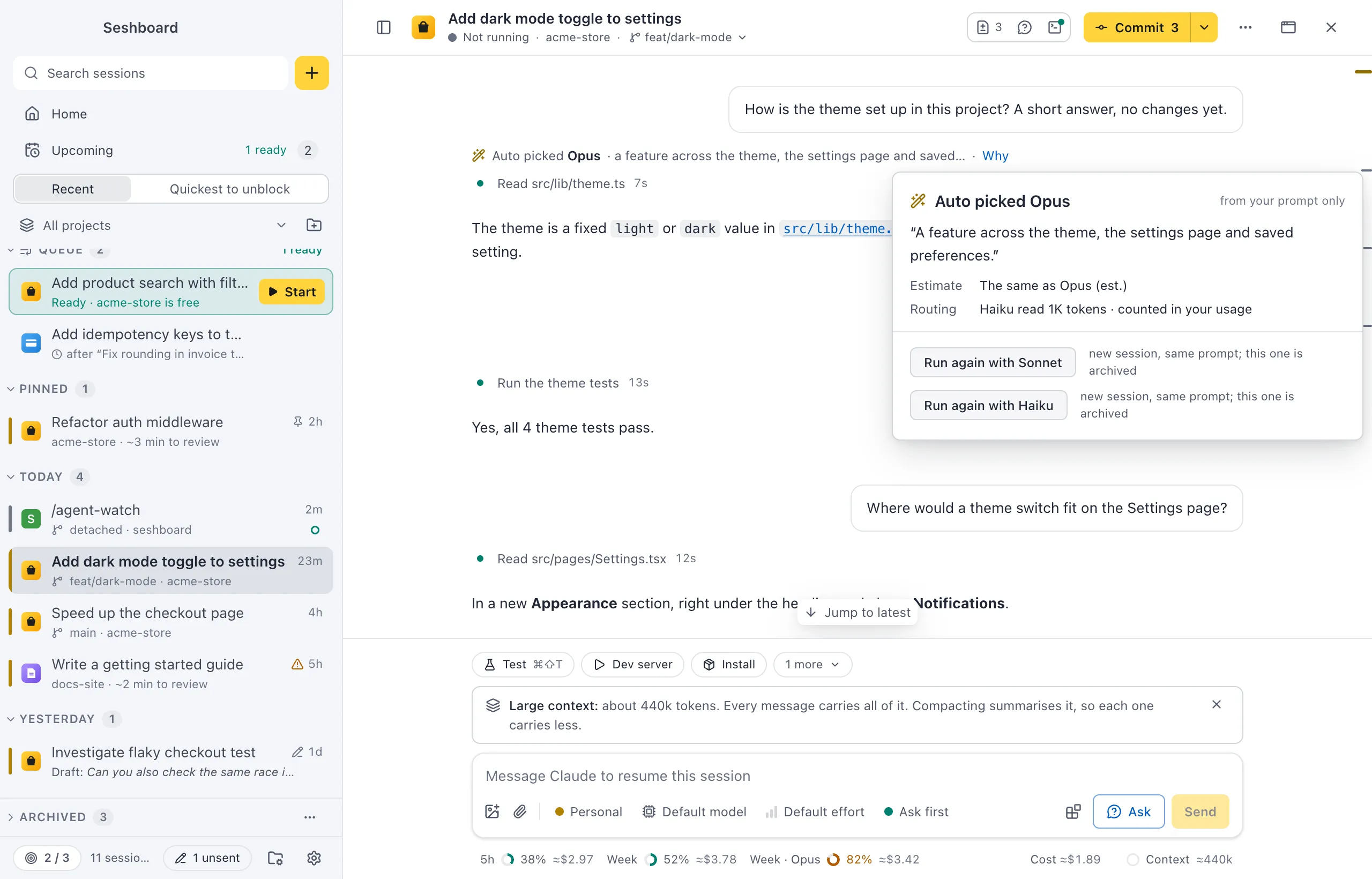Toggle Ask first permission mode
1372x879 pixels.
916,811
